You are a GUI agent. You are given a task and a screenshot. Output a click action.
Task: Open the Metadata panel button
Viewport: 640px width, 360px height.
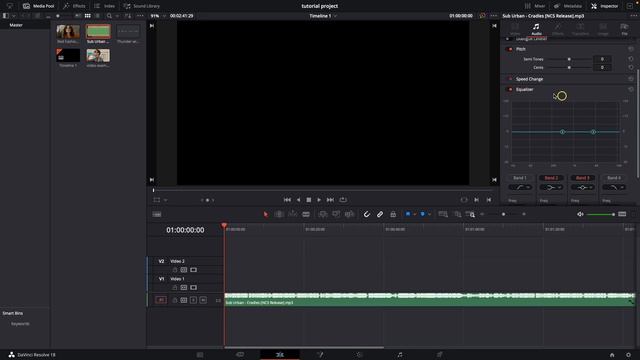click(x=568, y=6)
